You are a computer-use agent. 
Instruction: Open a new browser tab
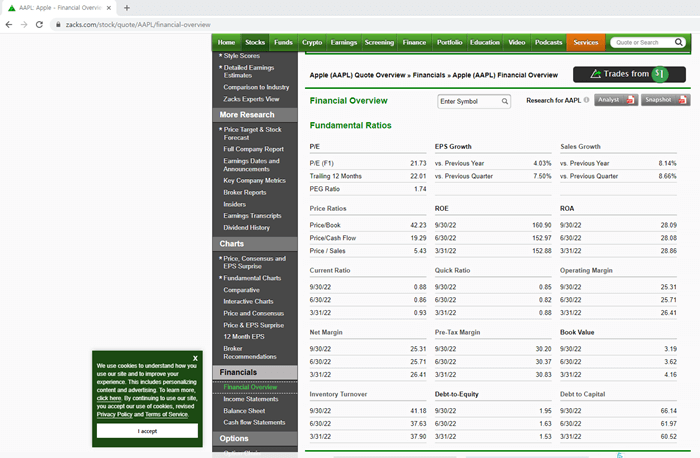coord(127,8)
